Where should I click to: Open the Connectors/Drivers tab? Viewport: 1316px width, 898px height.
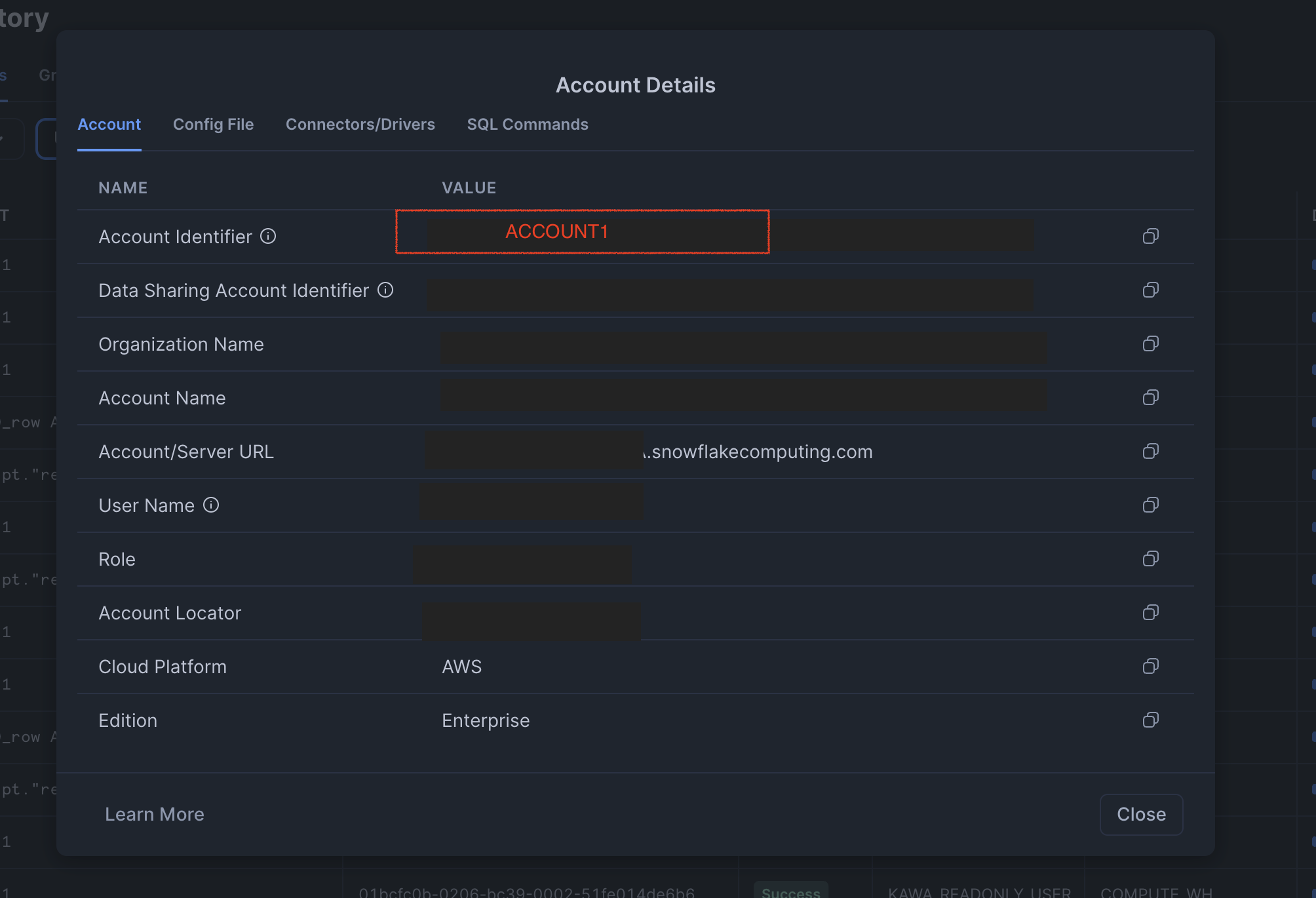click(x=360, y=125)
